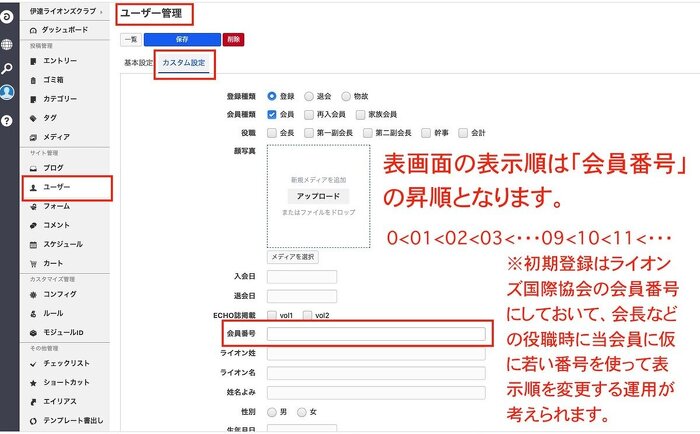Check the 第一副会長 checkbox
Image resolution: width=700 pixels, height=434 pixels.
[x=309, y=132]
